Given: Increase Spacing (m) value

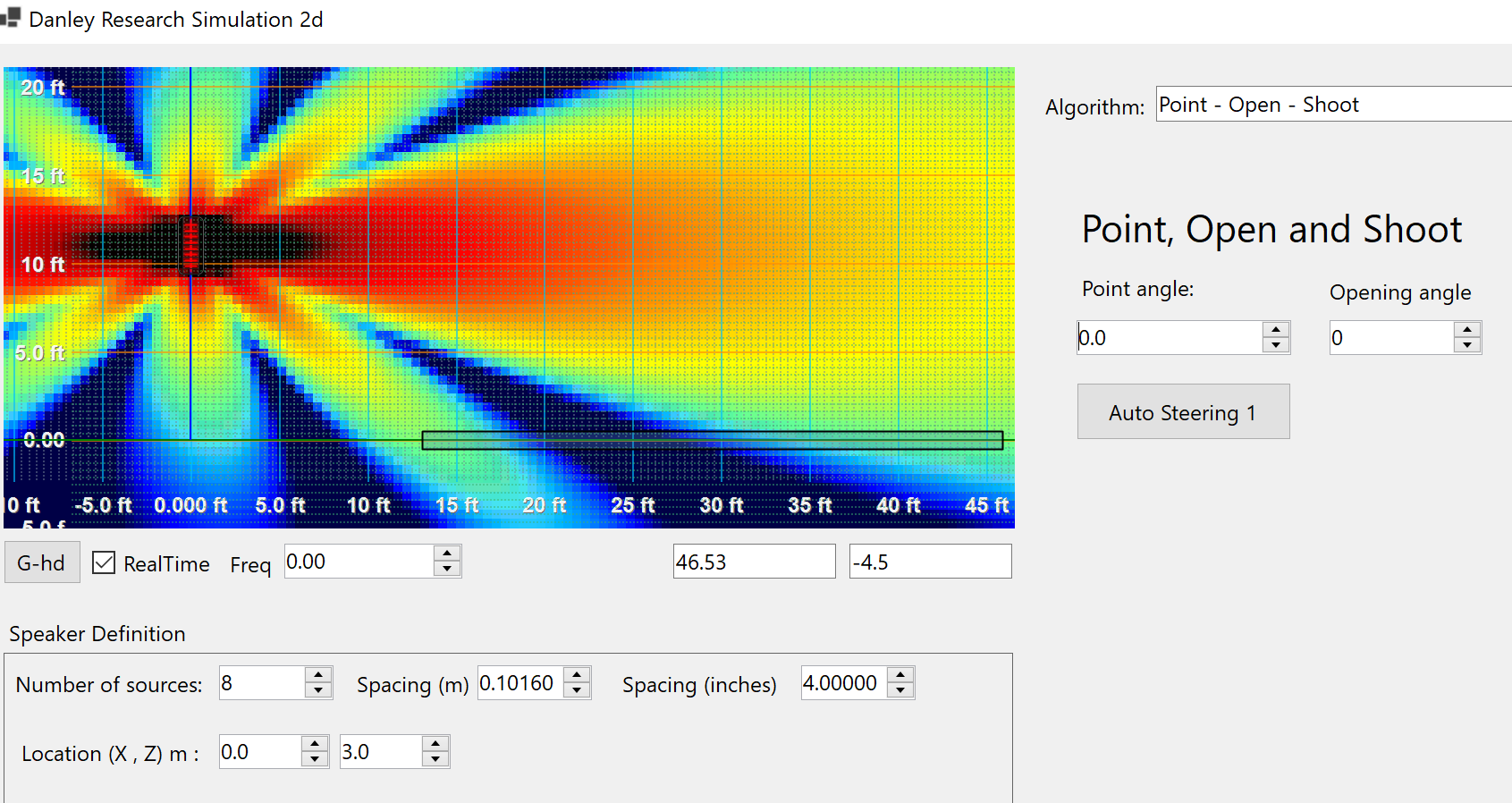Looking at the screenshot, I should pyautogui.click(x=577, y=675).
